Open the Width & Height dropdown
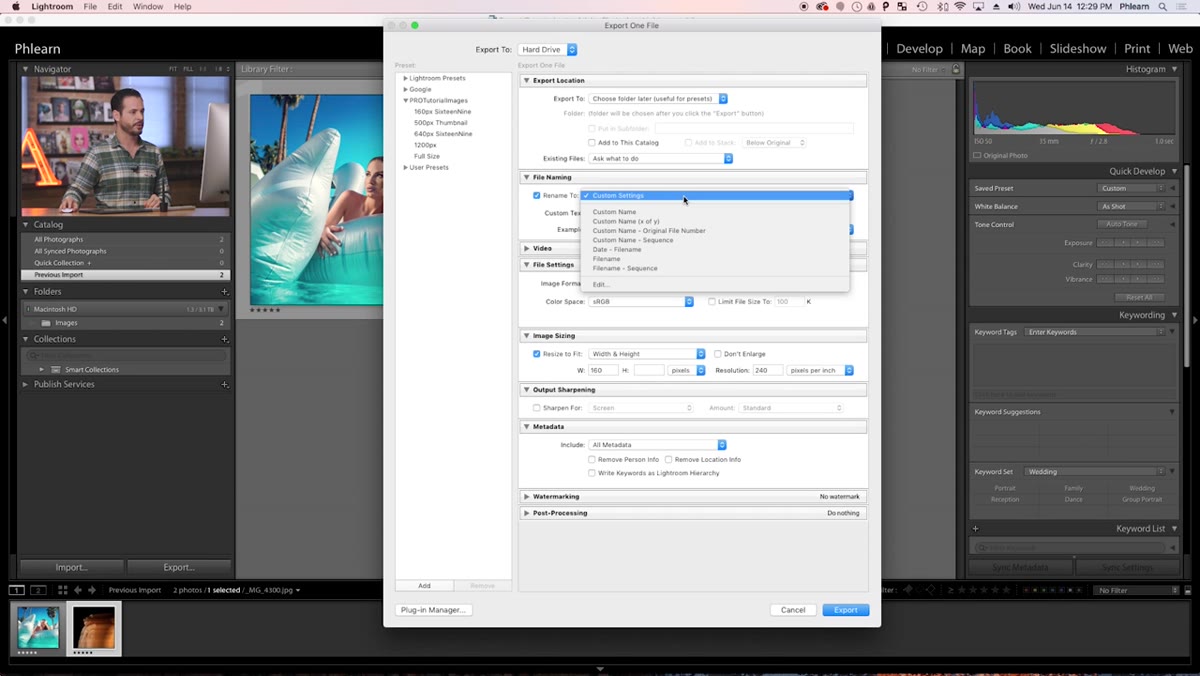 (647, 354)
